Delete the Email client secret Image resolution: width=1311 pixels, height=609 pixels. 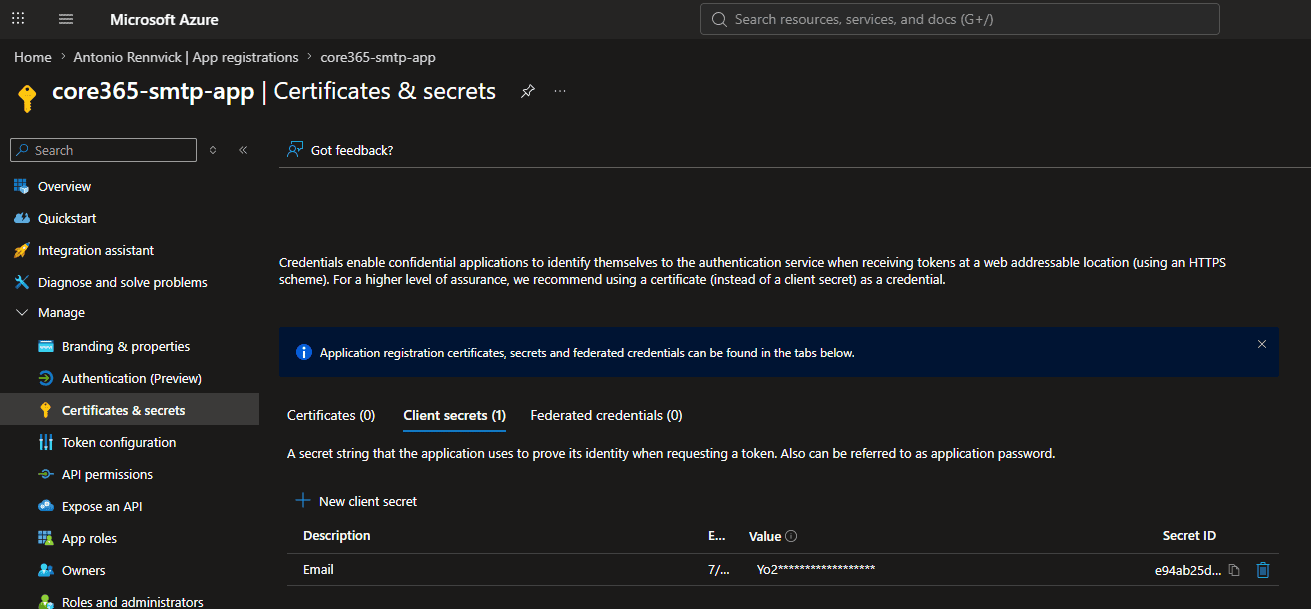click(x=1263, y=570)
